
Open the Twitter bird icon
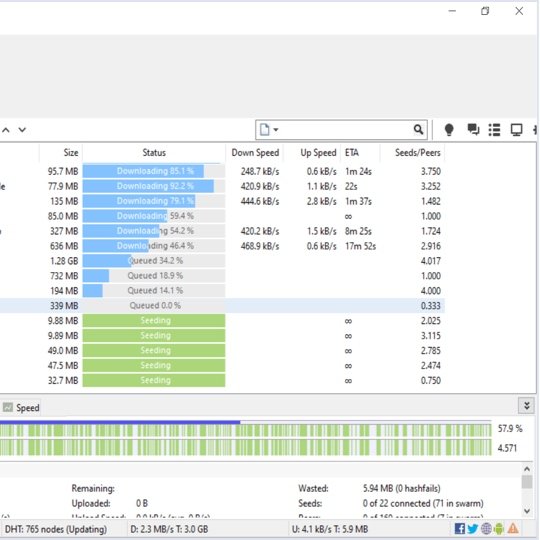click(x=472, y=528)
